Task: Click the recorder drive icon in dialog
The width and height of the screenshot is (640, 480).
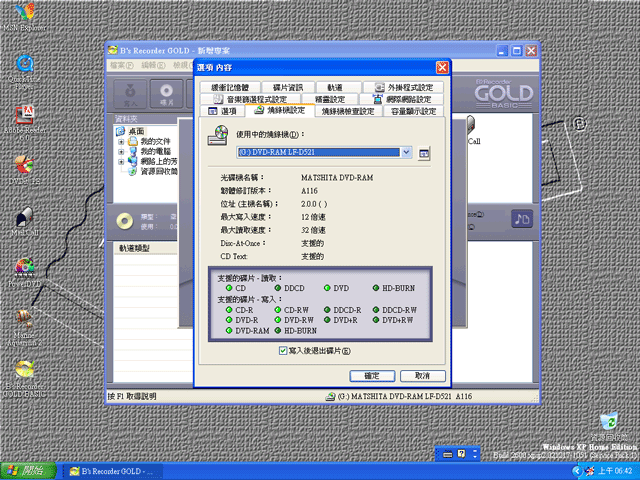Action: click(x=218, y=136)
